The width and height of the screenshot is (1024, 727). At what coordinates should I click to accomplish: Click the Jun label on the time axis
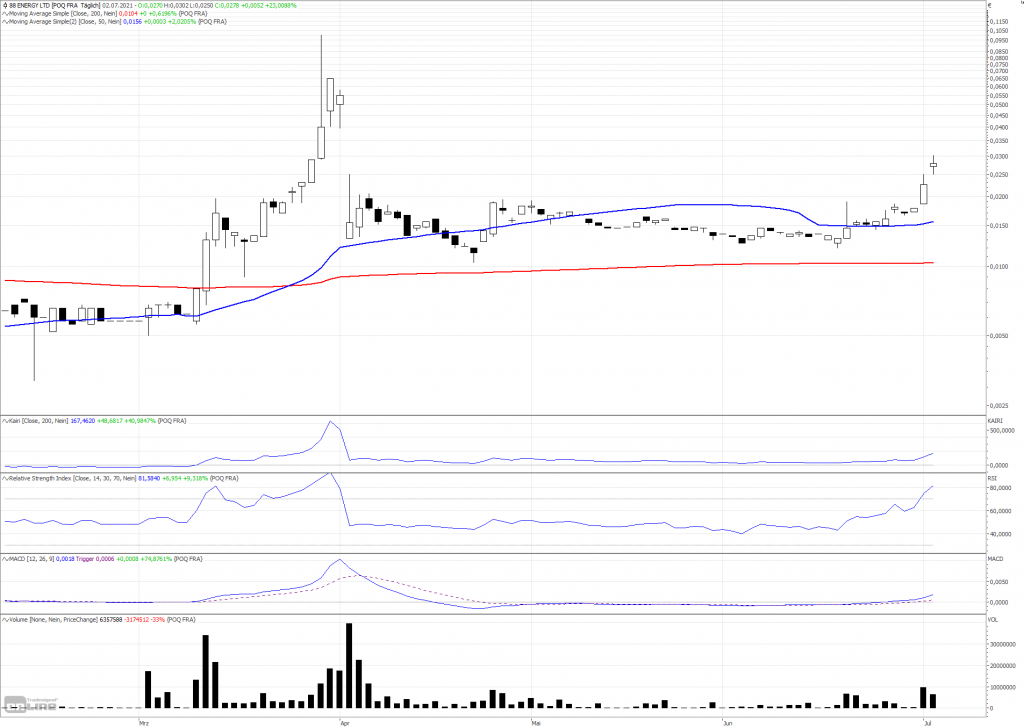point(728,724)
